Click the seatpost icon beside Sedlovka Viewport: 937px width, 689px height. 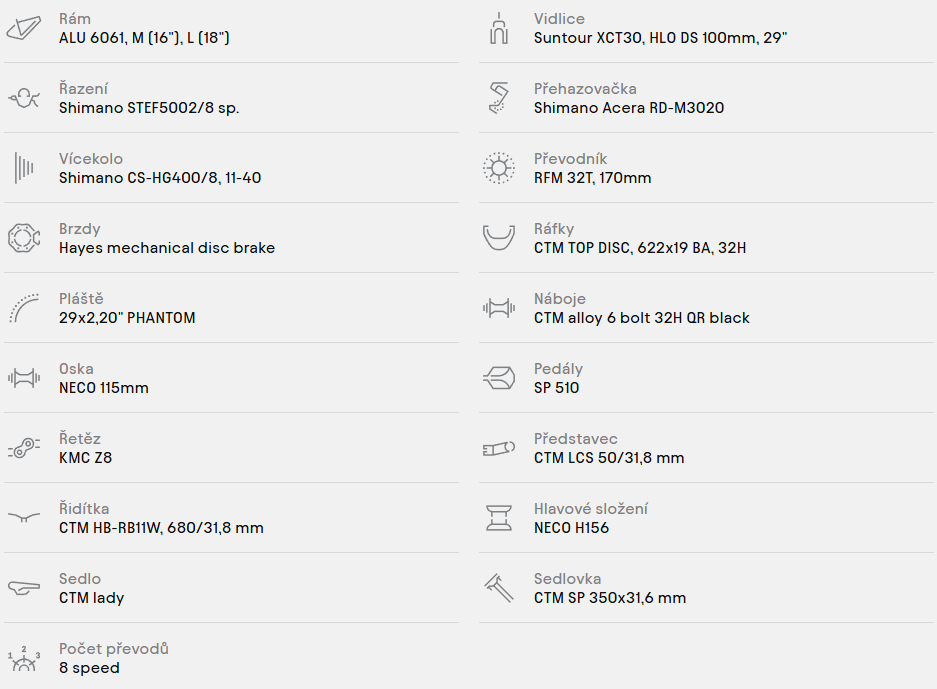click(499, 588)
